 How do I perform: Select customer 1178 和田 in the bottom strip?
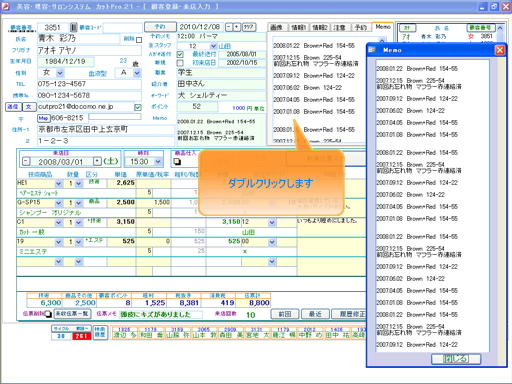coord(150,333)
